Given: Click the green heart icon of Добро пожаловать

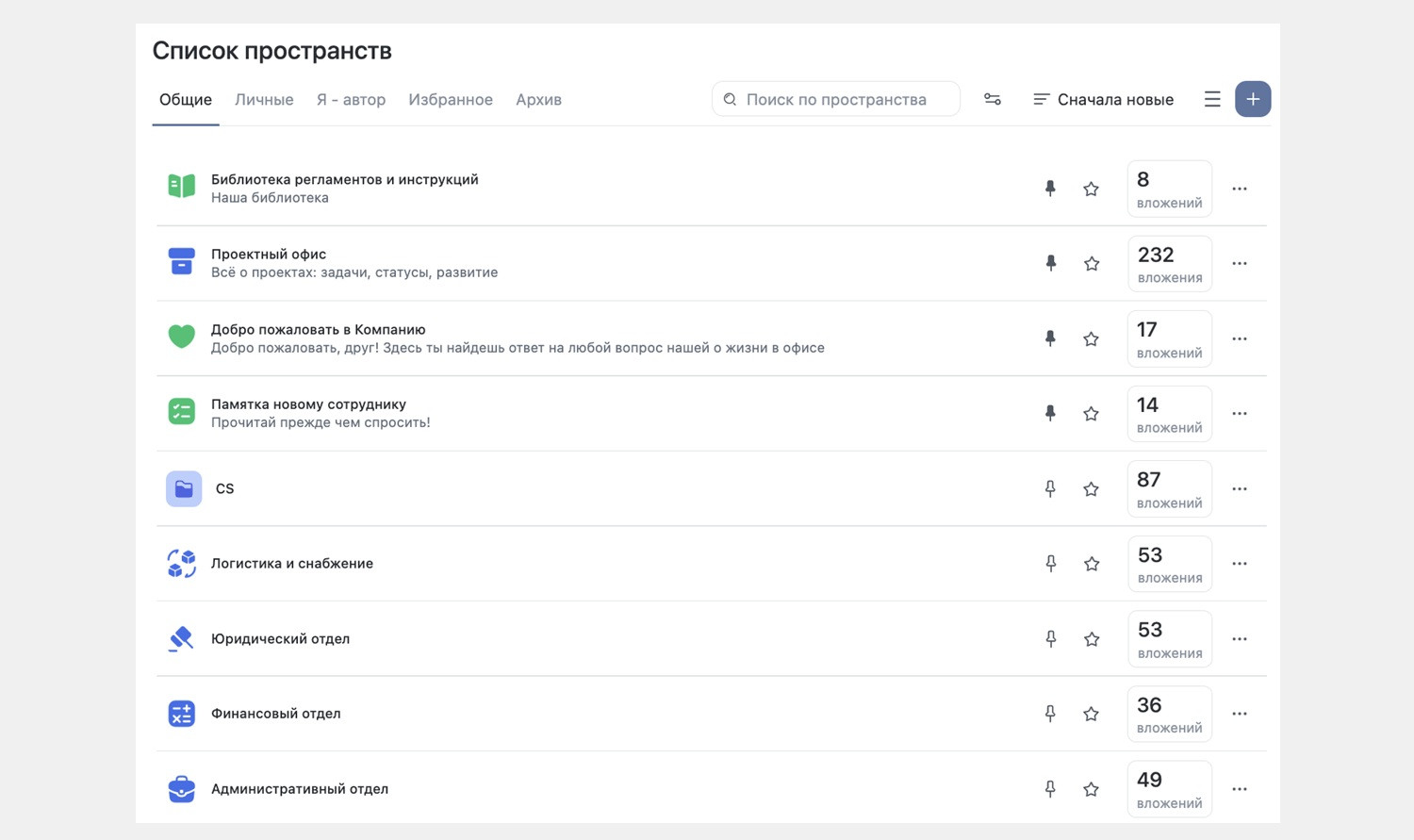Looking at the screenshot, I should (182, 337).
